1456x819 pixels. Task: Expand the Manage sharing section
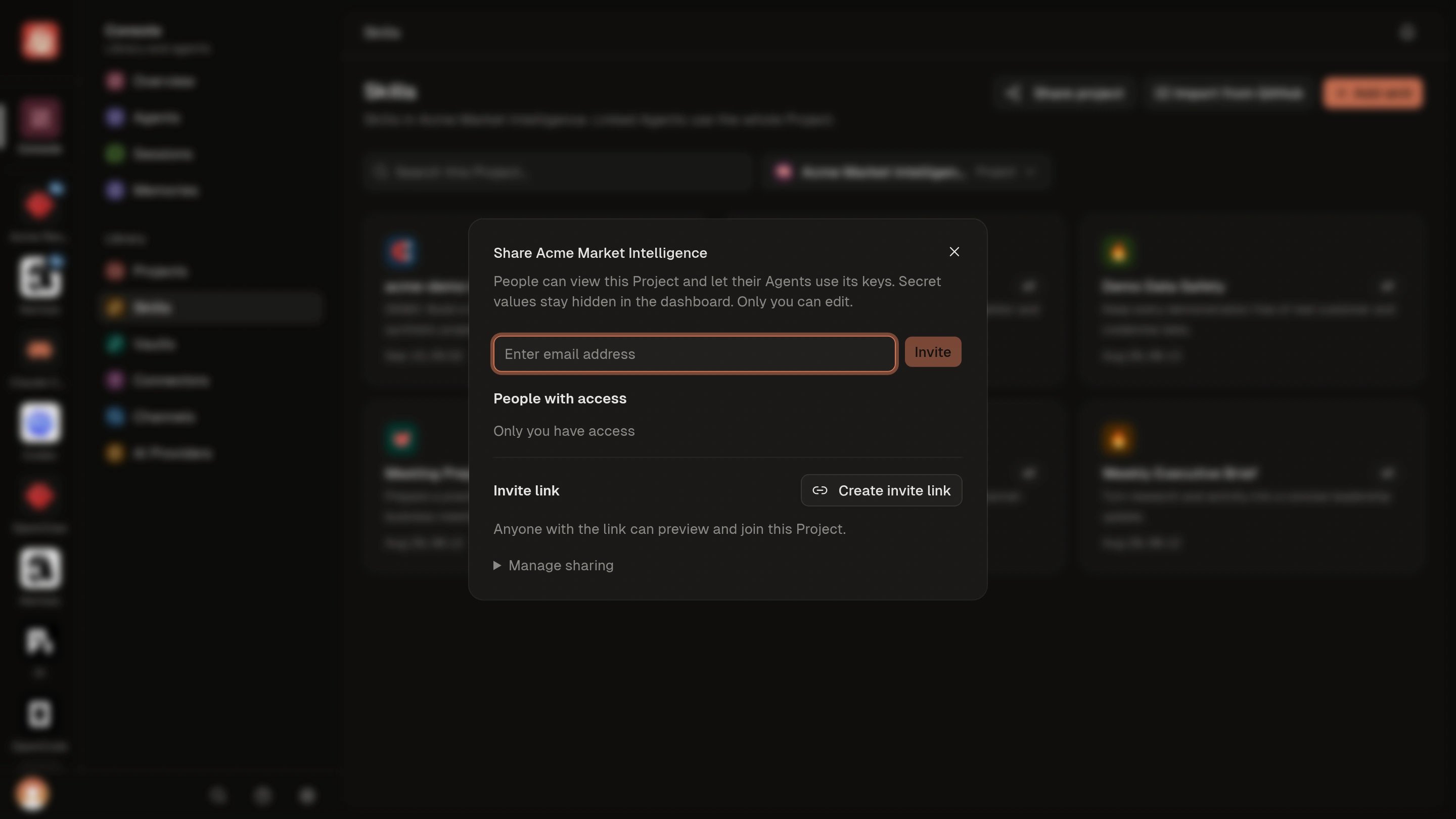pyautogui.click(x=554, y=565)
